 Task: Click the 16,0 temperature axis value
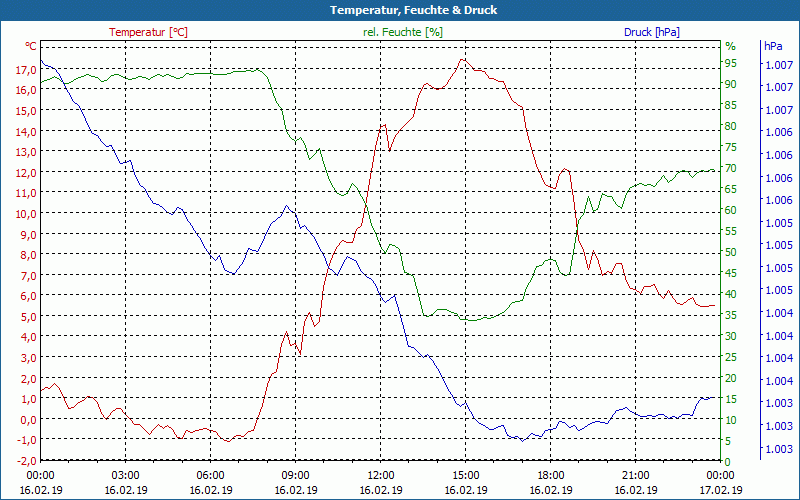(26, 90)
